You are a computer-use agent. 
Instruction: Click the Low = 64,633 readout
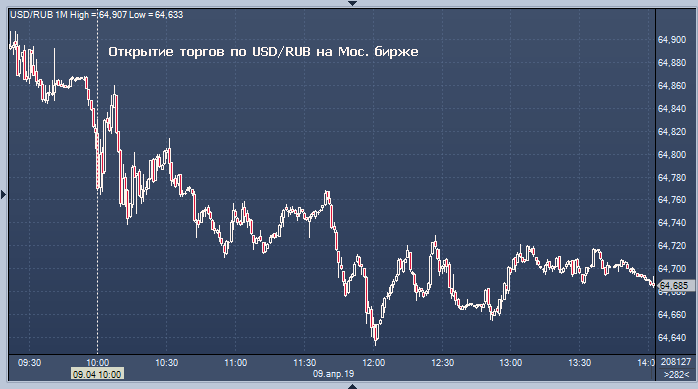pyautogui.click(x=156, y=15)
